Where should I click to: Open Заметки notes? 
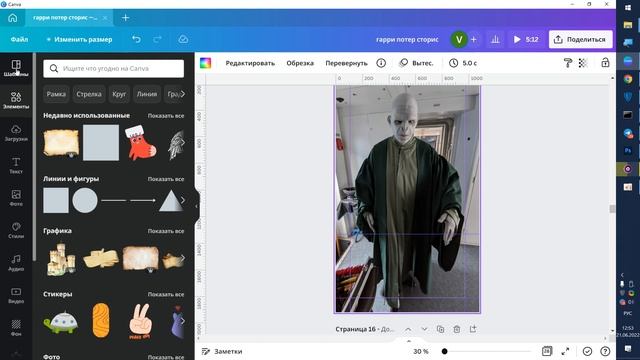(222, 351)
